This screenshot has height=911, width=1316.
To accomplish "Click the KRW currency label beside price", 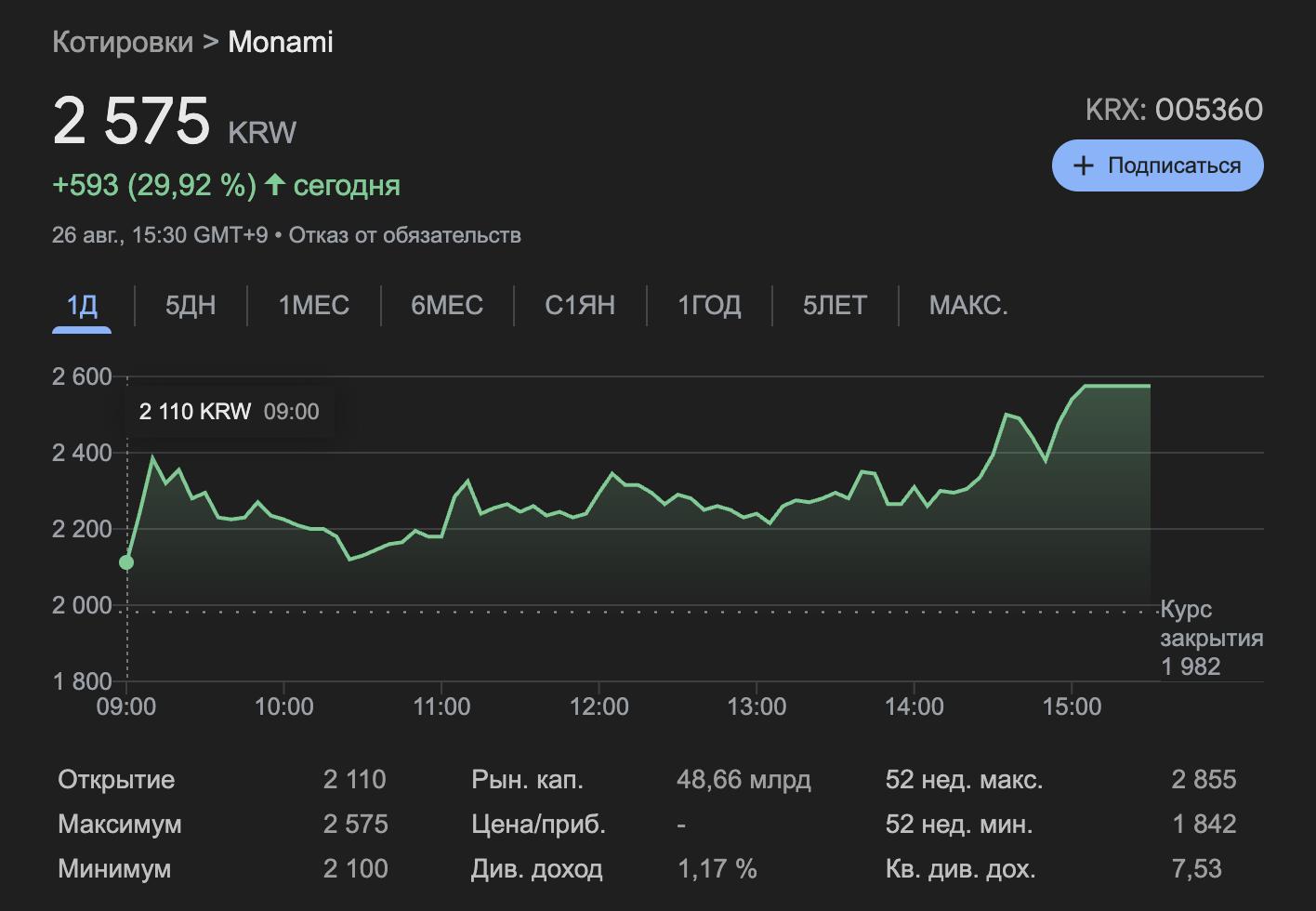I will tap(262, 132).
